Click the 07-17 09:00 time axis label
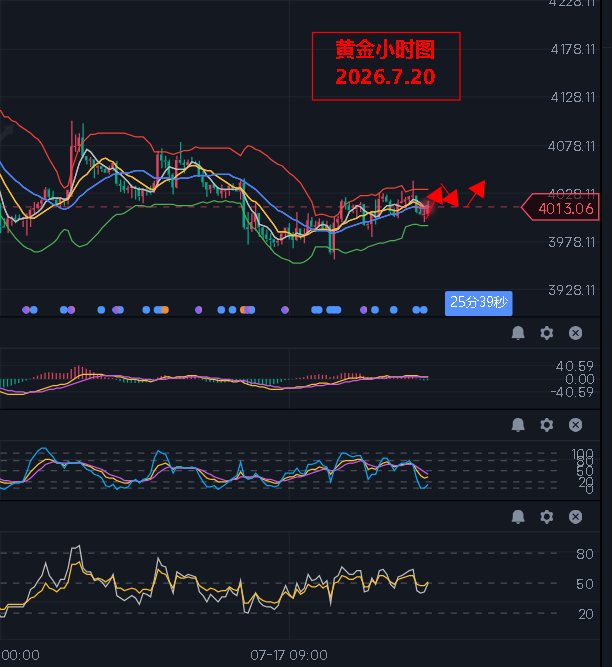 (289, 655)
